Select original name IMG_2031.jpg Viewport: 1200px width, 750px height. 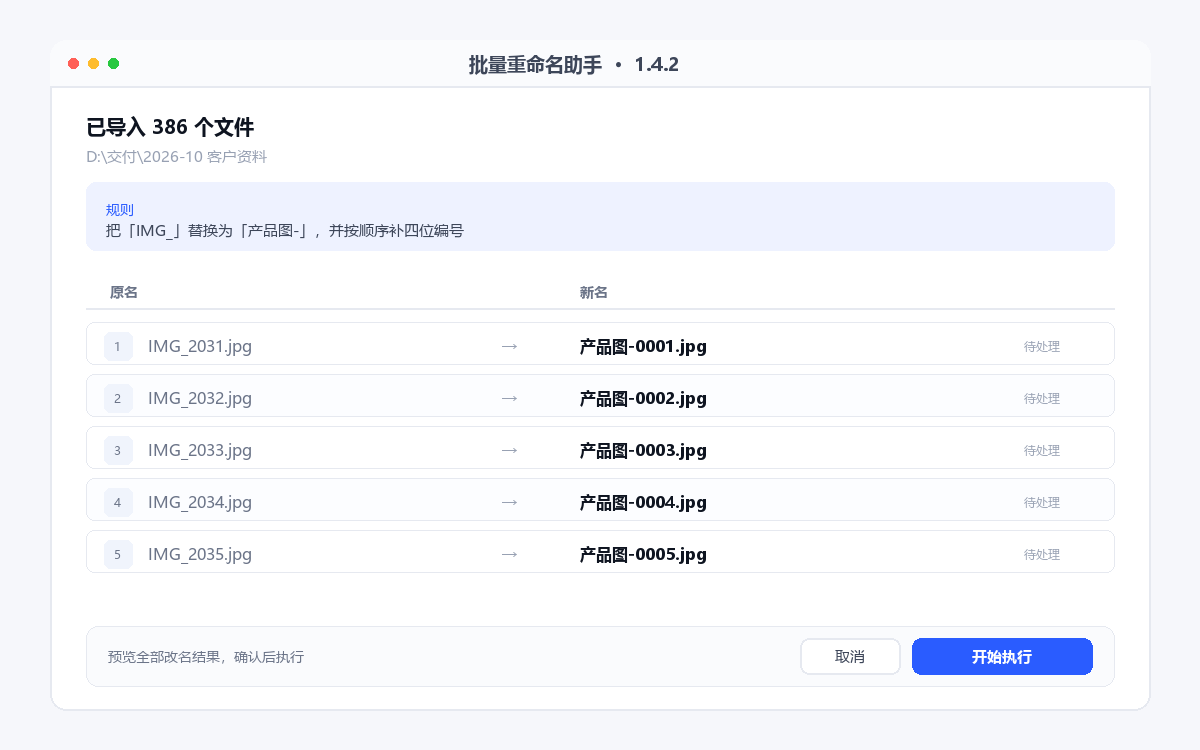(200, 347)
